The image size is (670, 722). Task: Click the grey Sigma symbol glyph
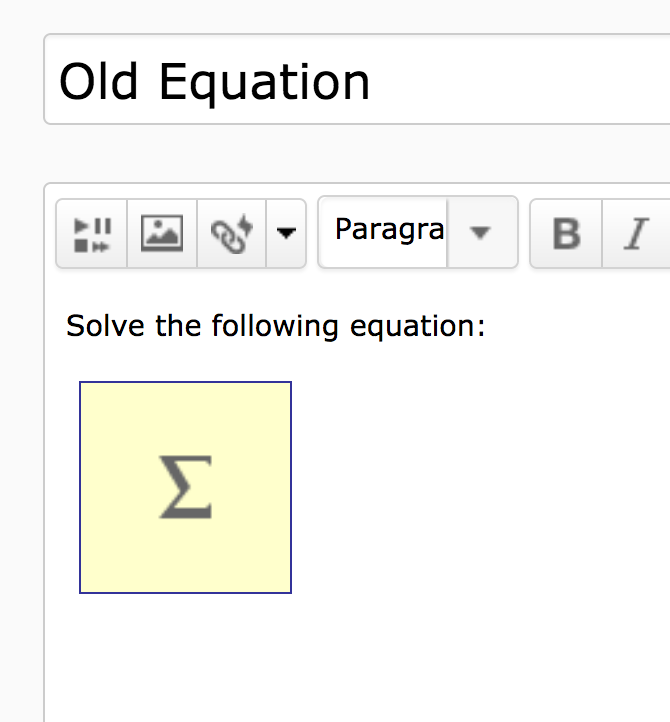point(186,487)
